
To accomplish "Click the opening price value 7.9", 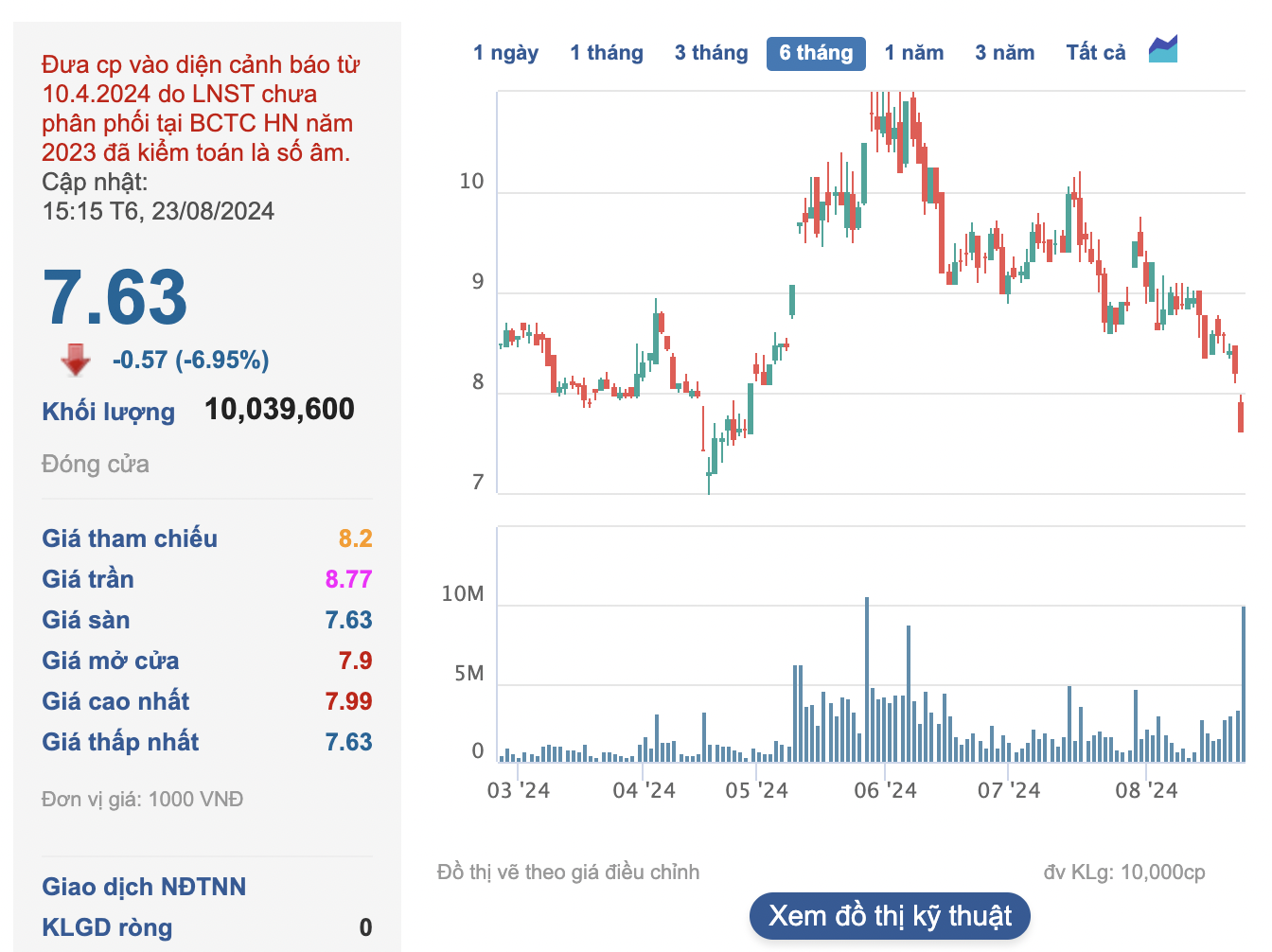I will 356,661.
